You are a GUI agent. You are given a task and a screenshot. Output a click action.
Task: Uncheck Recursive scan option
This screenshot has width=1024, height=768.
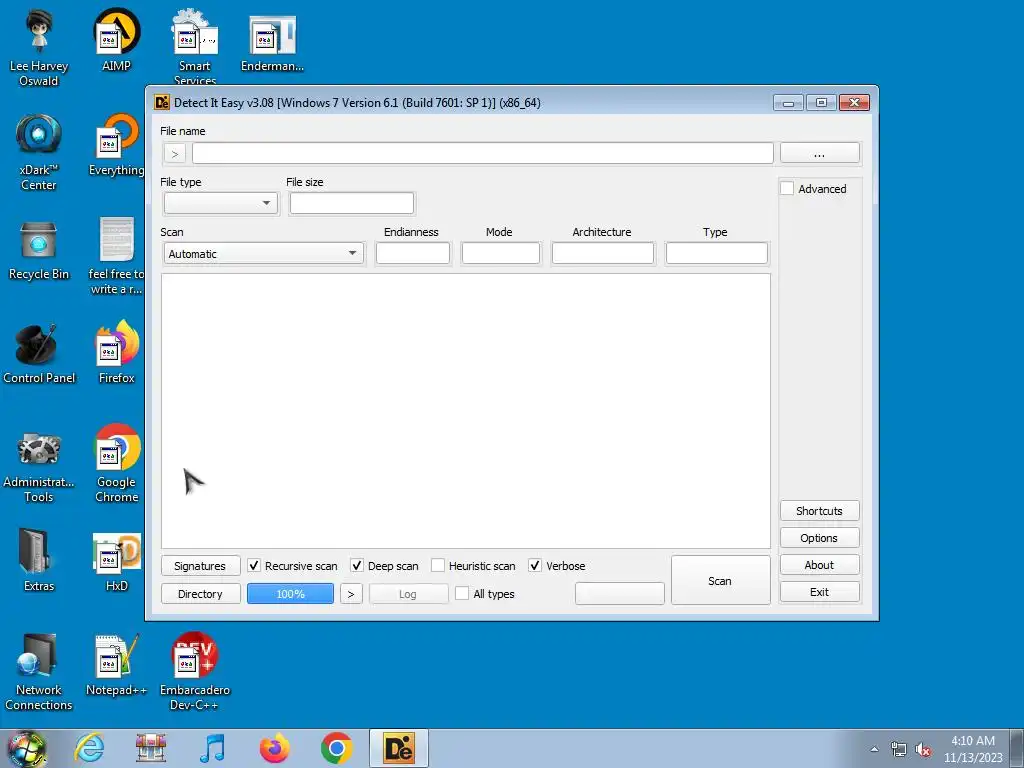pyautogui.click(x=253, y=566)
